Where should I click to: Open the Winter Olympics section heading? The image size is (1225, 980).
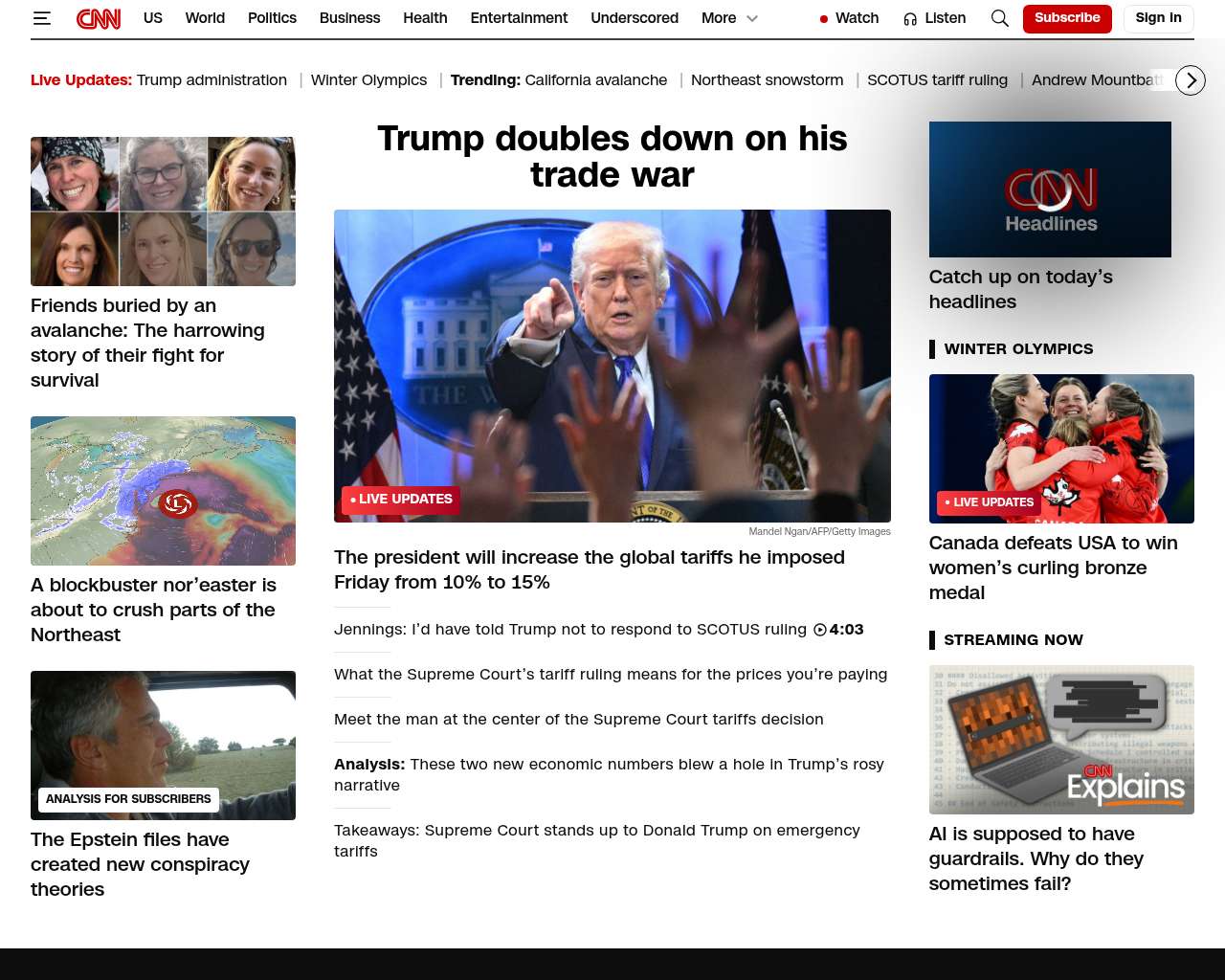click(x=1018, y=349)
